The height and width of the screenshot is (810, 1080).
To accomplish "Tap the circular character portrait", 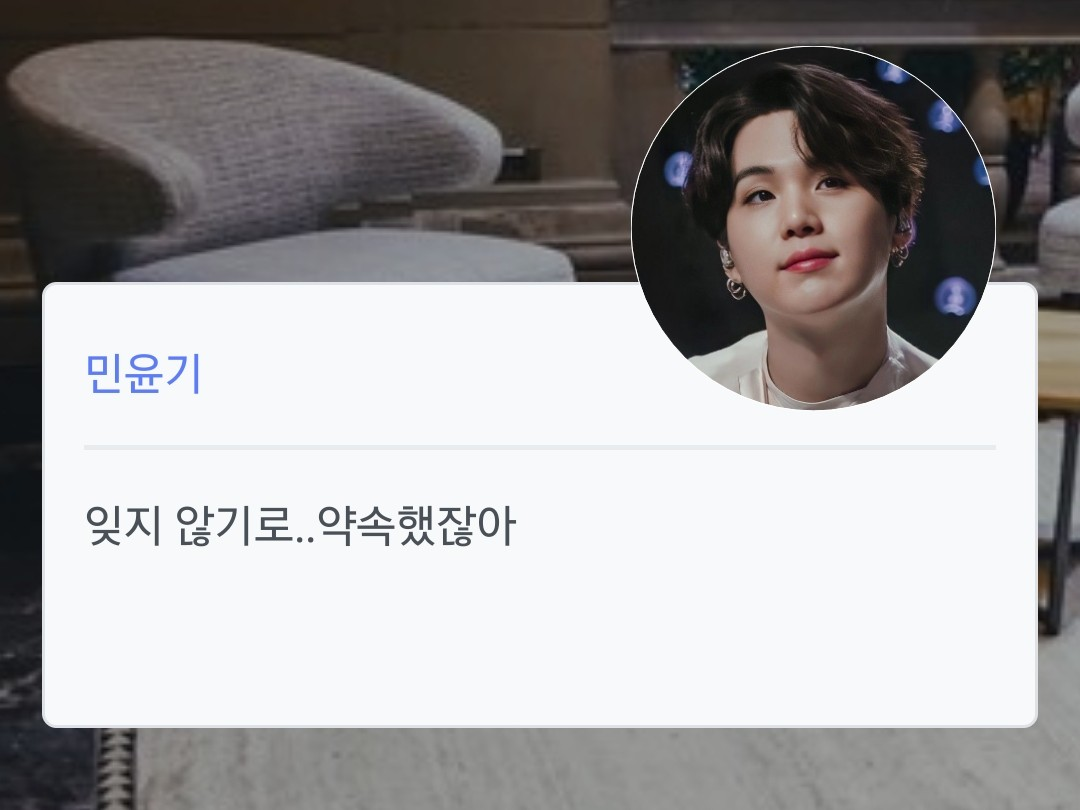I will [x=813, y=228].
